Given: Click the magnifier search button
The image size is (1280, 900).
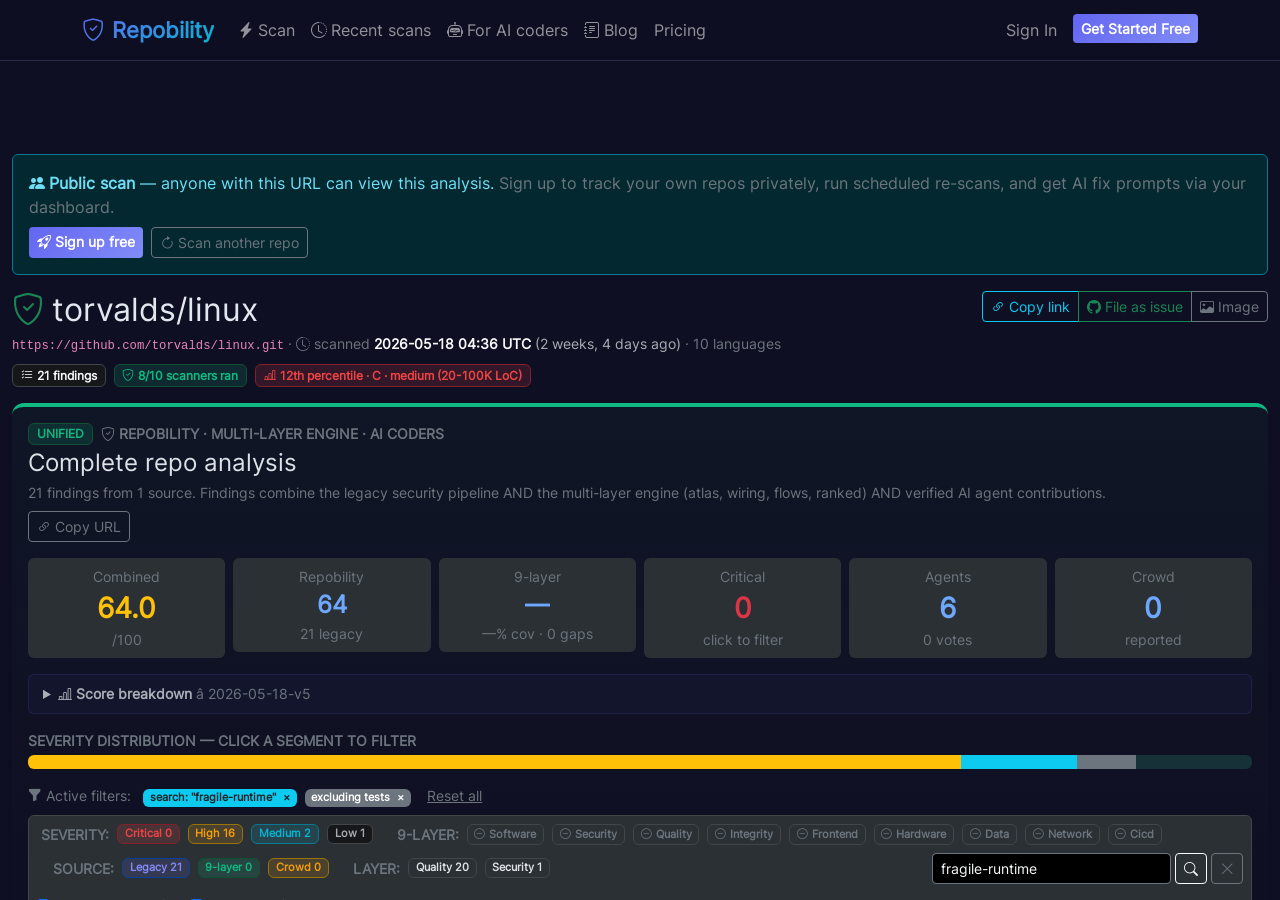Looking at the screenshot, I should pyautogui.click(x=1191, y=869).
